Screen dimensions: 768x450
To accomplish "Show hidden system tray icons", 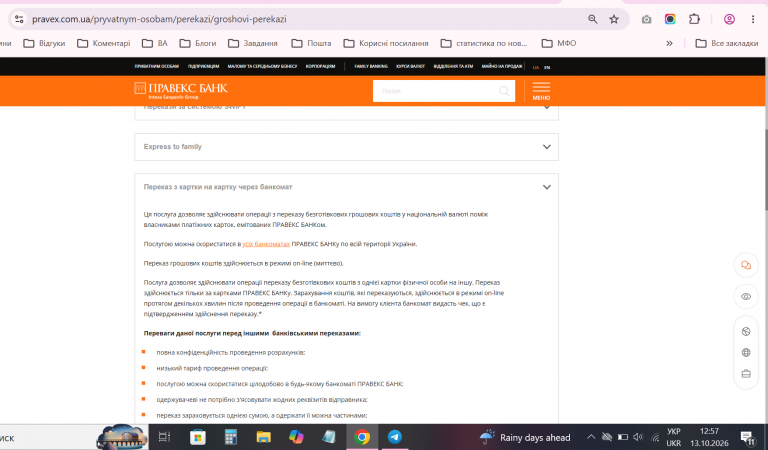I will tap(591, 437).
